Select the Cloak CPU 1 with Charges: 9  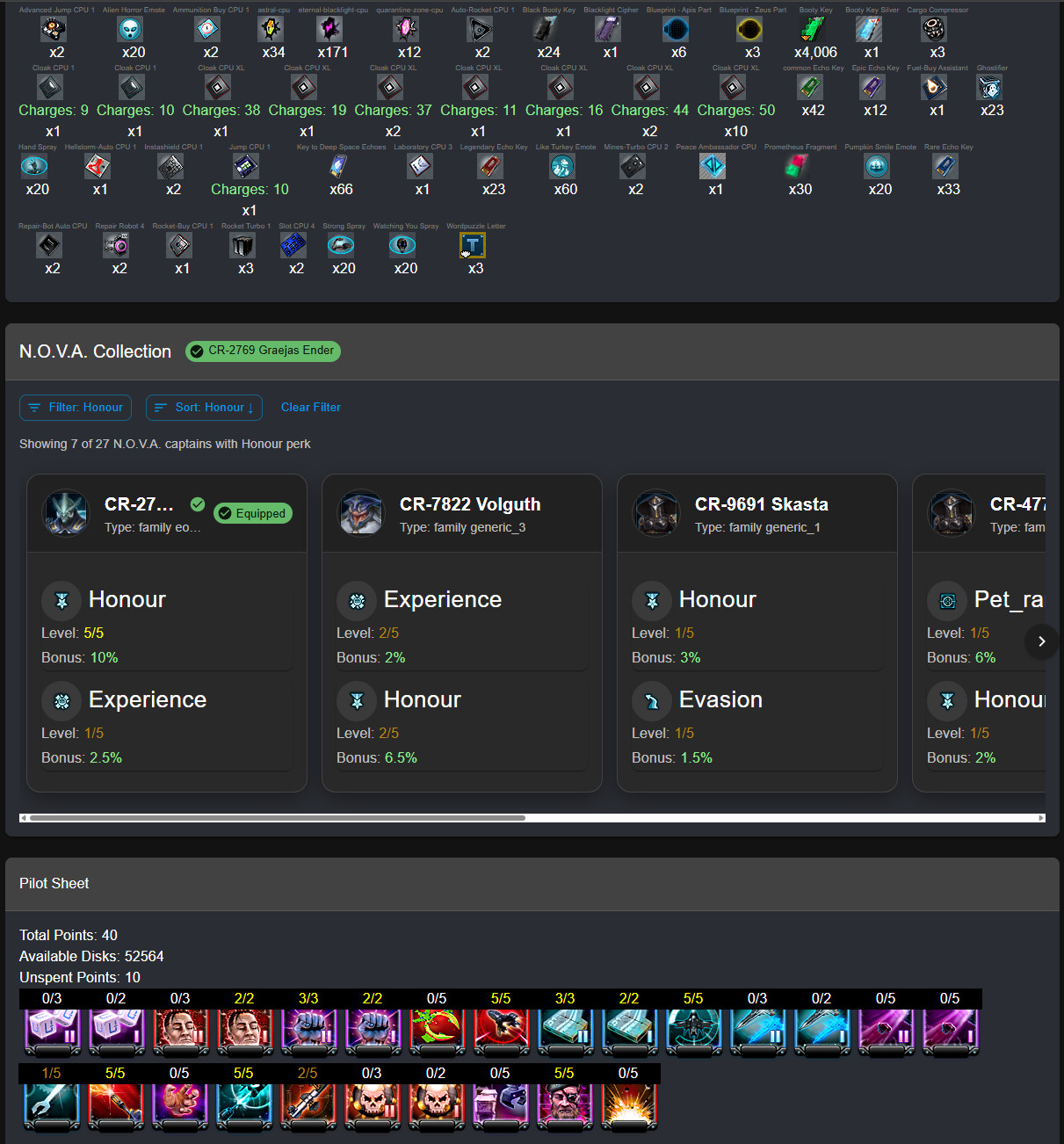point(50,88)
